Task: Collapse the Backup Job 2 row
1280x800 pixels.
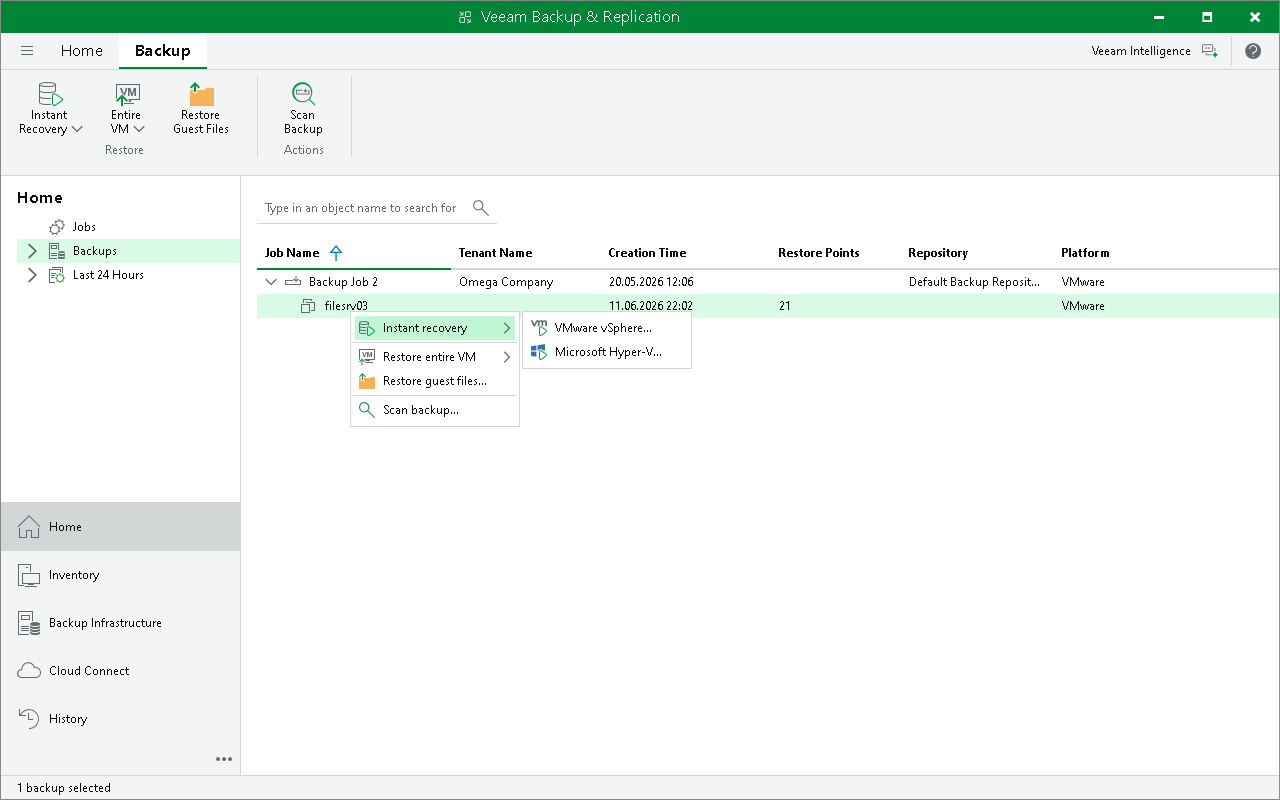Action: pos(270,282)
